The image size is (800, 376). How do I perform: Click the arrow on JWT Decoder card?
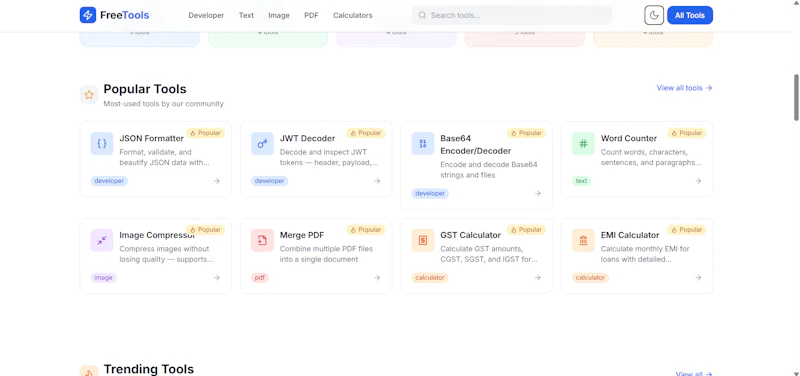377,181
